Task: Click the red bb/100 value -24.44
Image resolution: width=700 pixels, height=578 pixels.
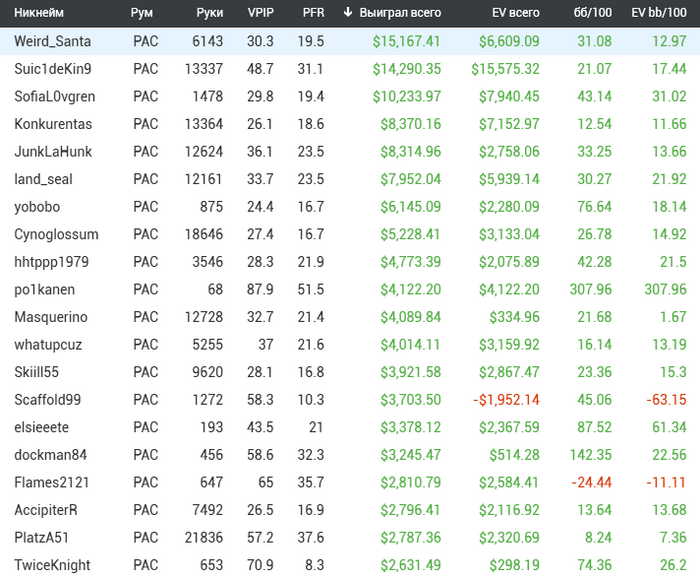Action: click(592, 483)
